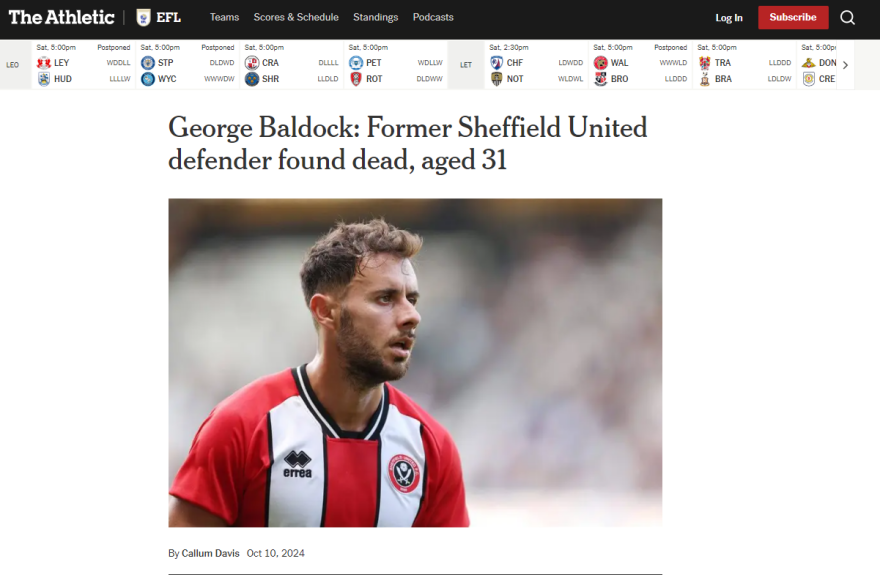
Task: Click the Chesterfield CHF crest
Action: (496, 63)
